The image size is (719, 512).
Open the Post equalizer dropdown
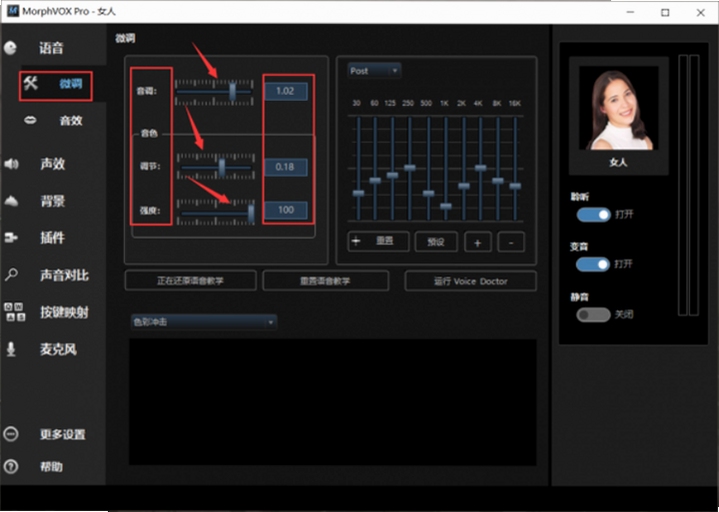374,71
